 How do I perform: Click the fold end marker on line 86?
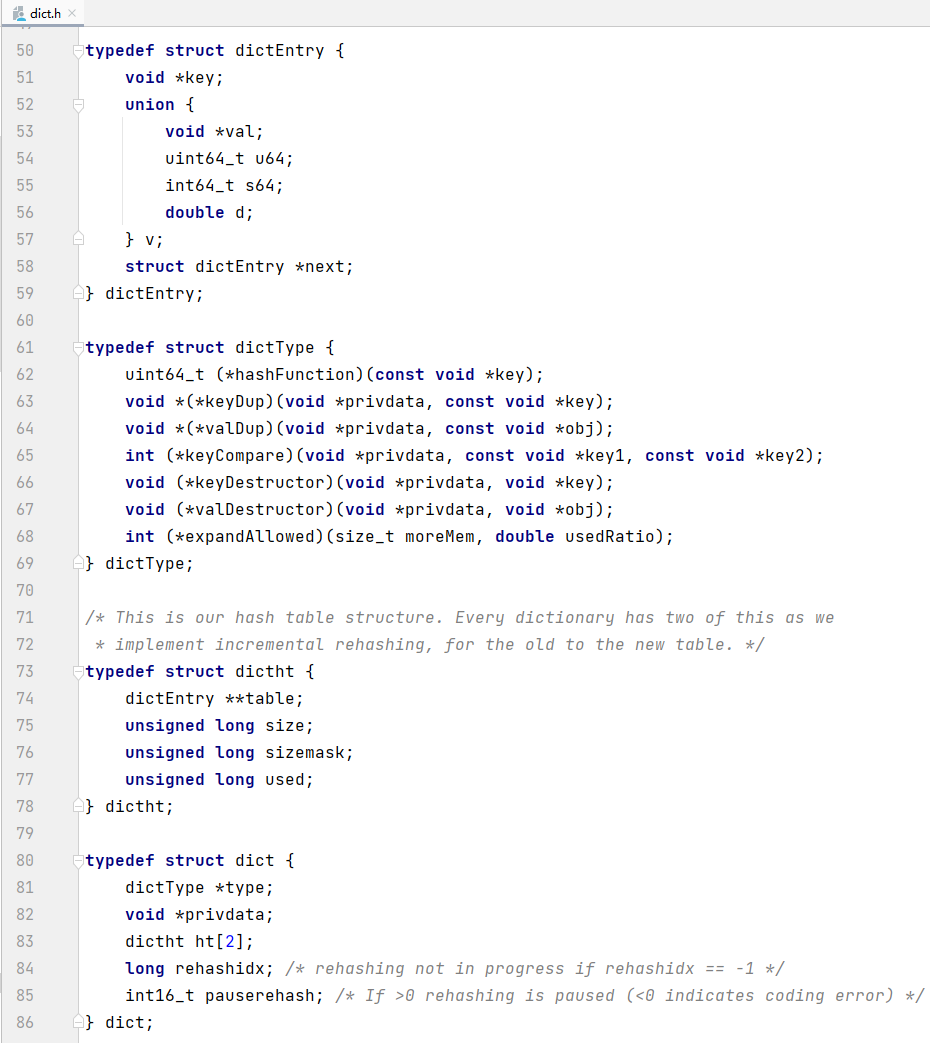(78, 1023)
